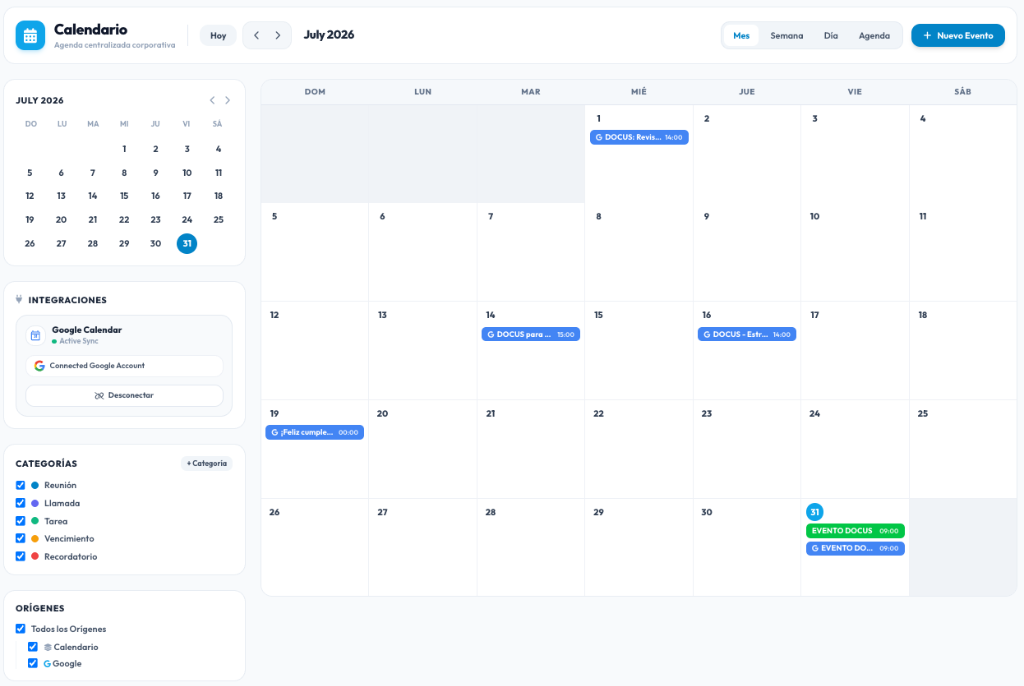Click Google logo on Connected Google Account

[39, 366]
